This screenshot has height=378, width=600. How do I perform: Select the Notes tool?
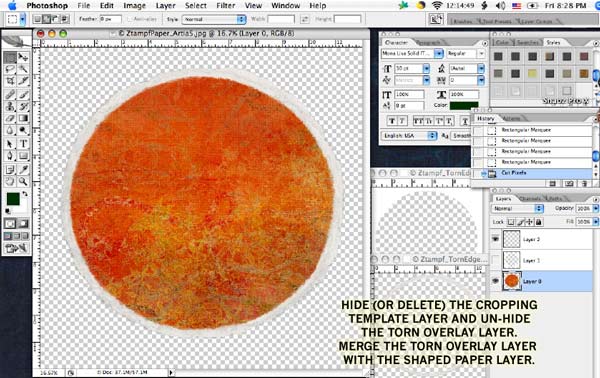coord(10,169)
